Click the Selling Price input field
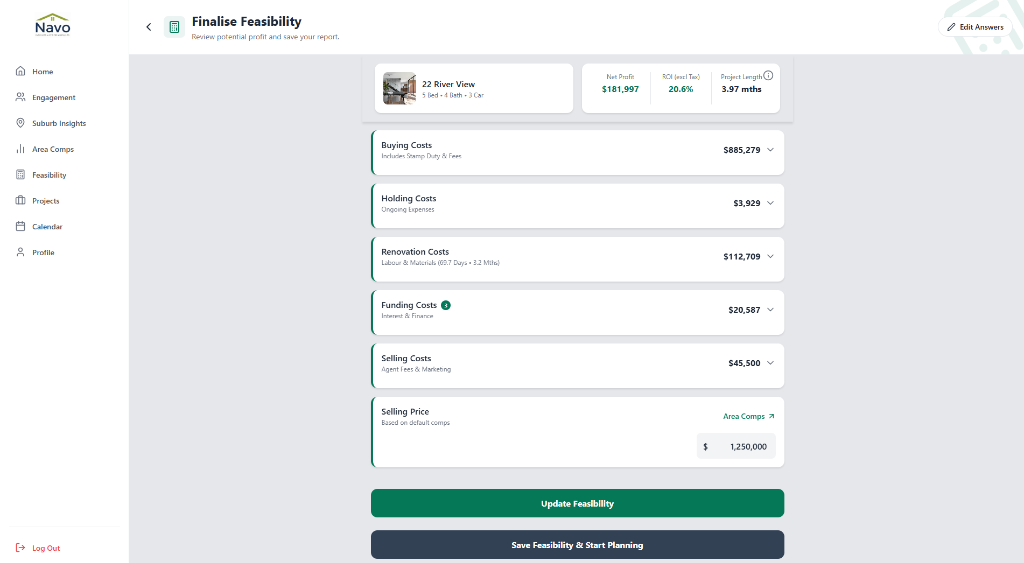Image resolution: width=1024 pixels, height=563 pixels. (740, 446)
